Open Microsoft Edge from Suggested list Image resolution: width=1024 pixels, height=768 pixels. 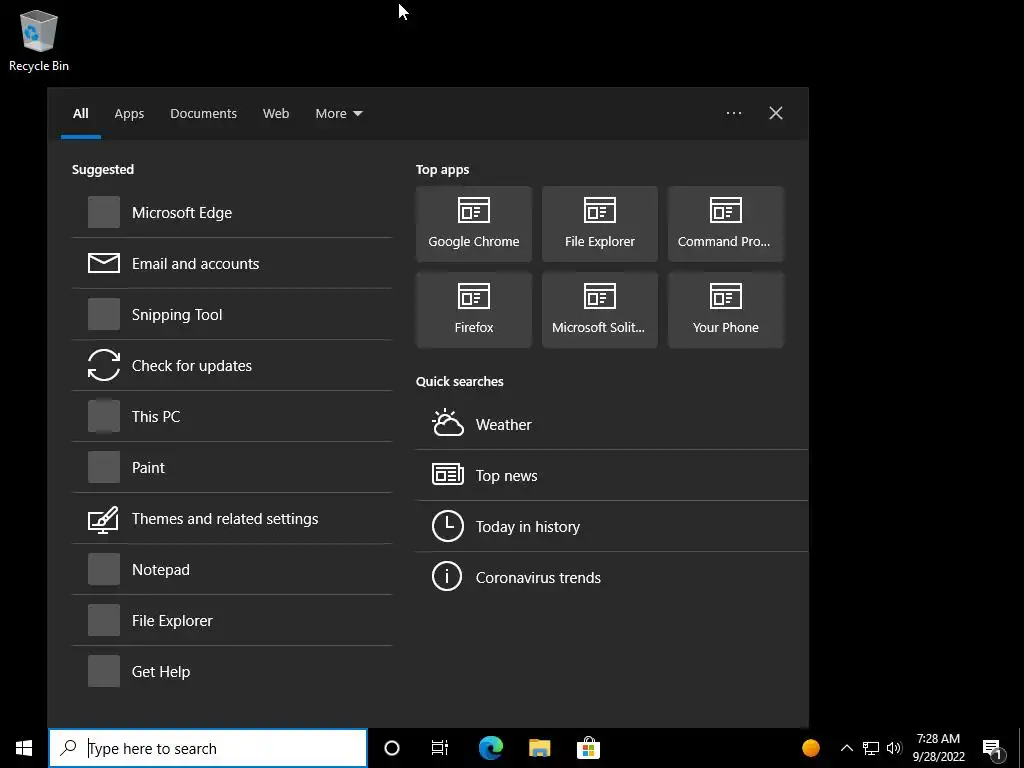(232, 212)
